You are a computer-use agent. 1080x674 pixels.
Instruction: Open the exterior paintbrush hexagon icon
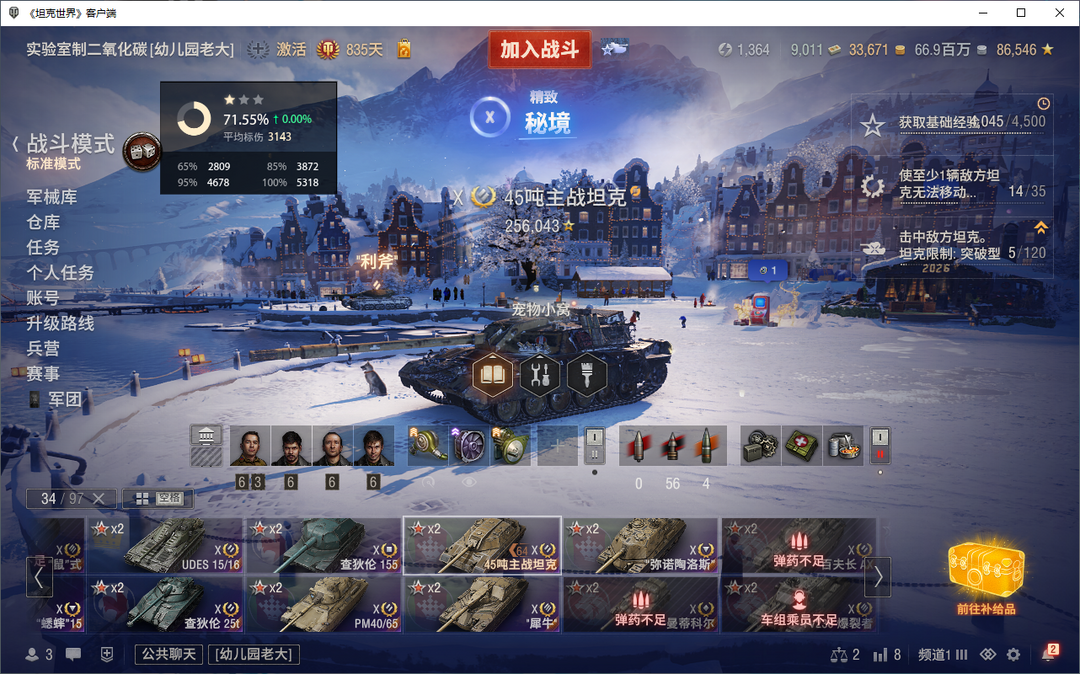click(587, 375)
